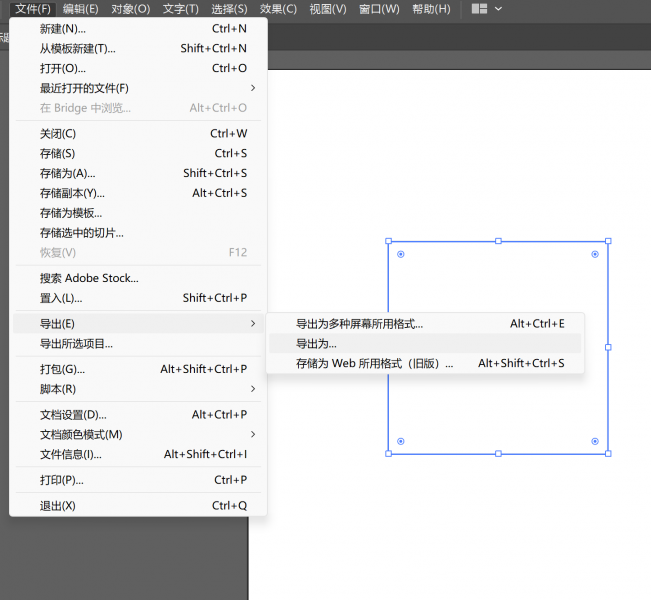Open the 窗口(W) menu

[x=379, y=9]
